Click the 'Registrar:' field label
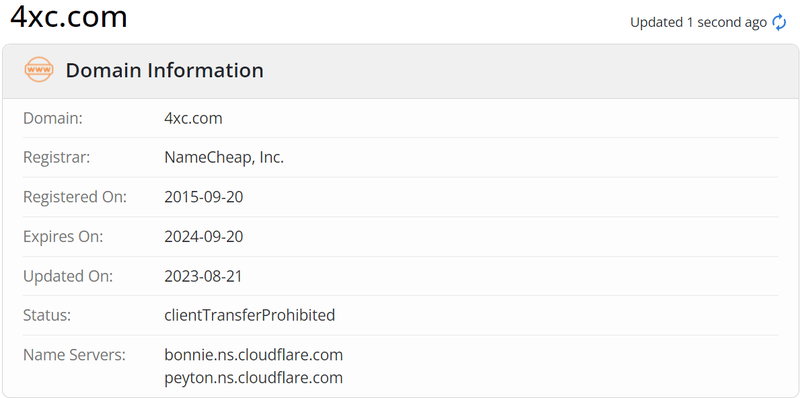800x398 pixels. point(57,158)
